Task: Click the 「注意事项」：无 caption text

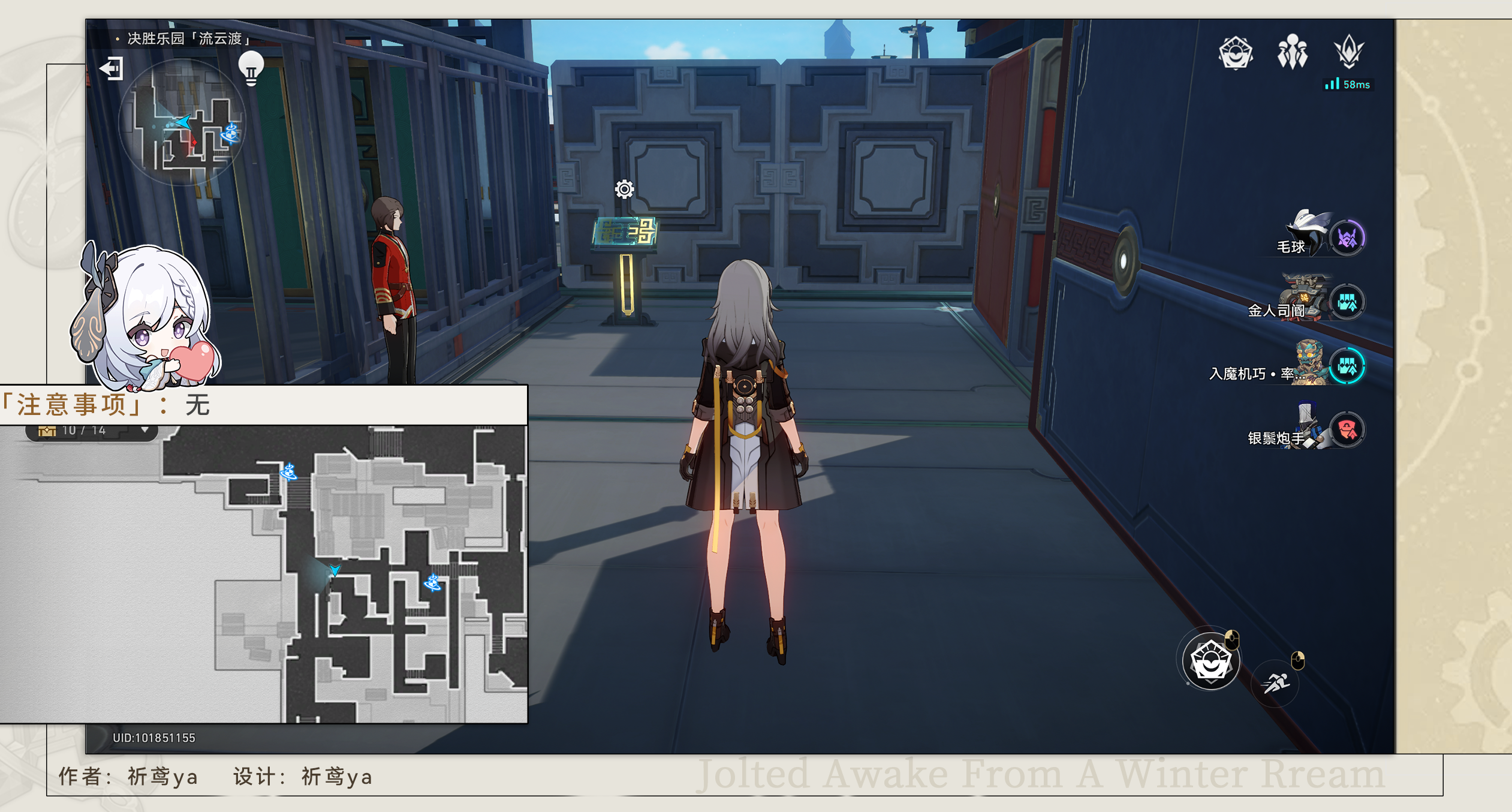Action: (x=106, y=405)
